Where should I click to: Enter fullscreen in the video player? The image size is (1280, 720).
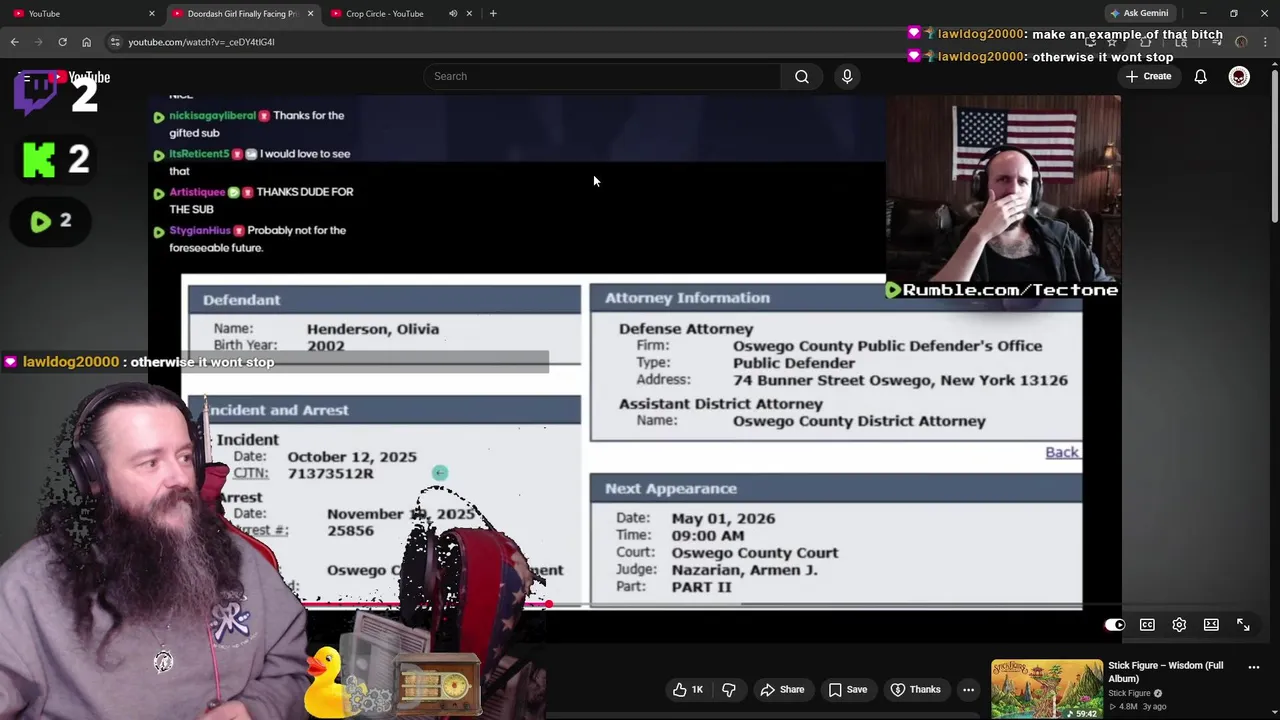pyautogui.click(x=1243, y=625)
